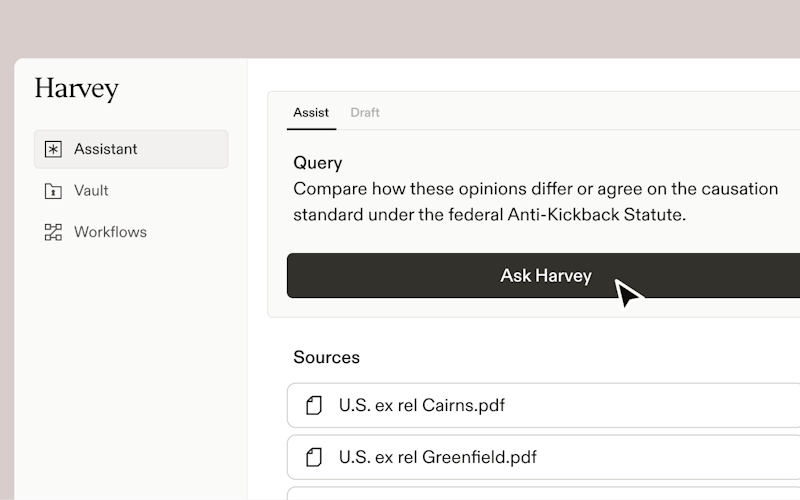Click the Harvey logo

click(76, 88)
